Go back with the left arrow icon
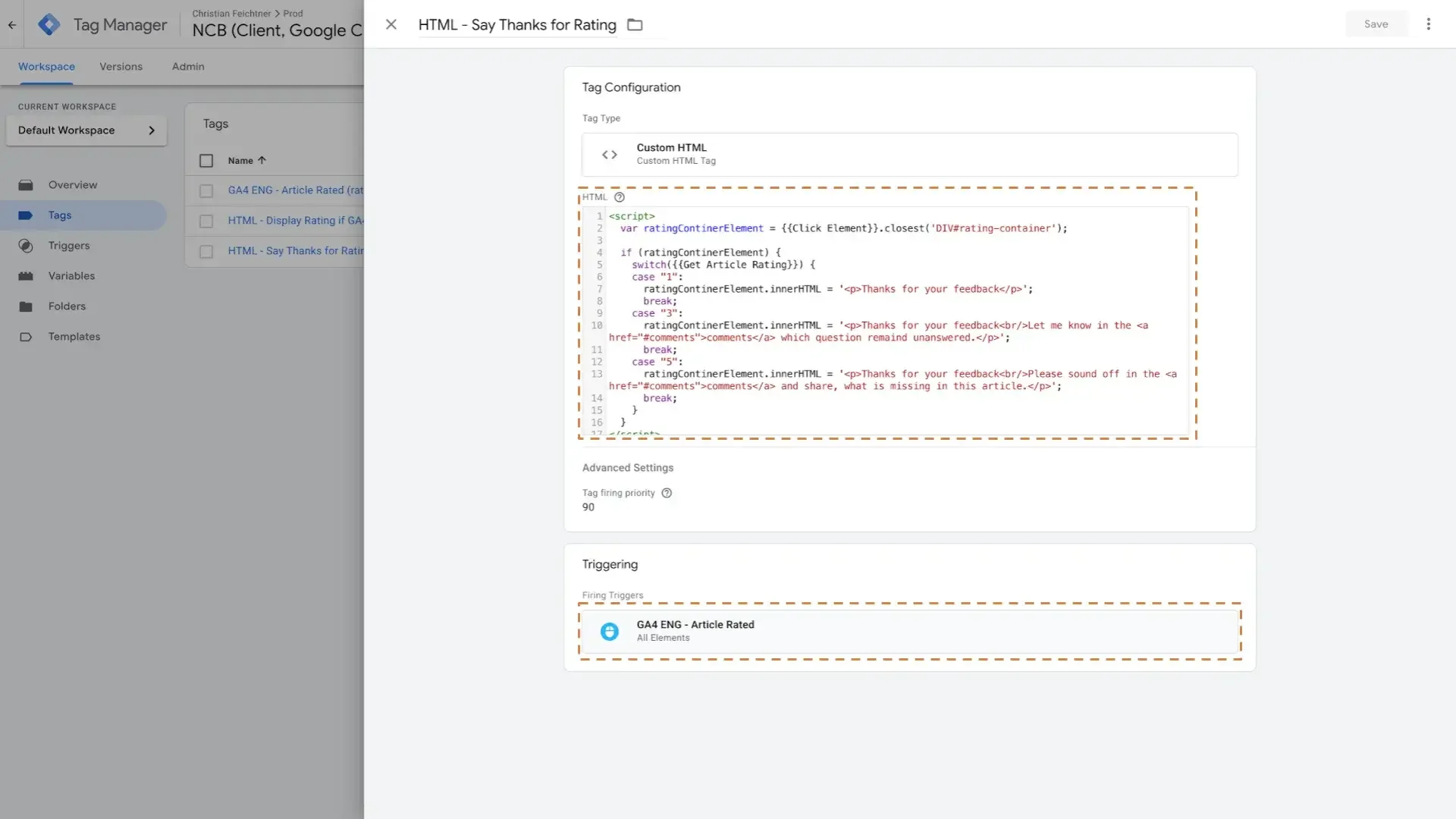This screenshot has width=1456, height=819. (12, 24)
